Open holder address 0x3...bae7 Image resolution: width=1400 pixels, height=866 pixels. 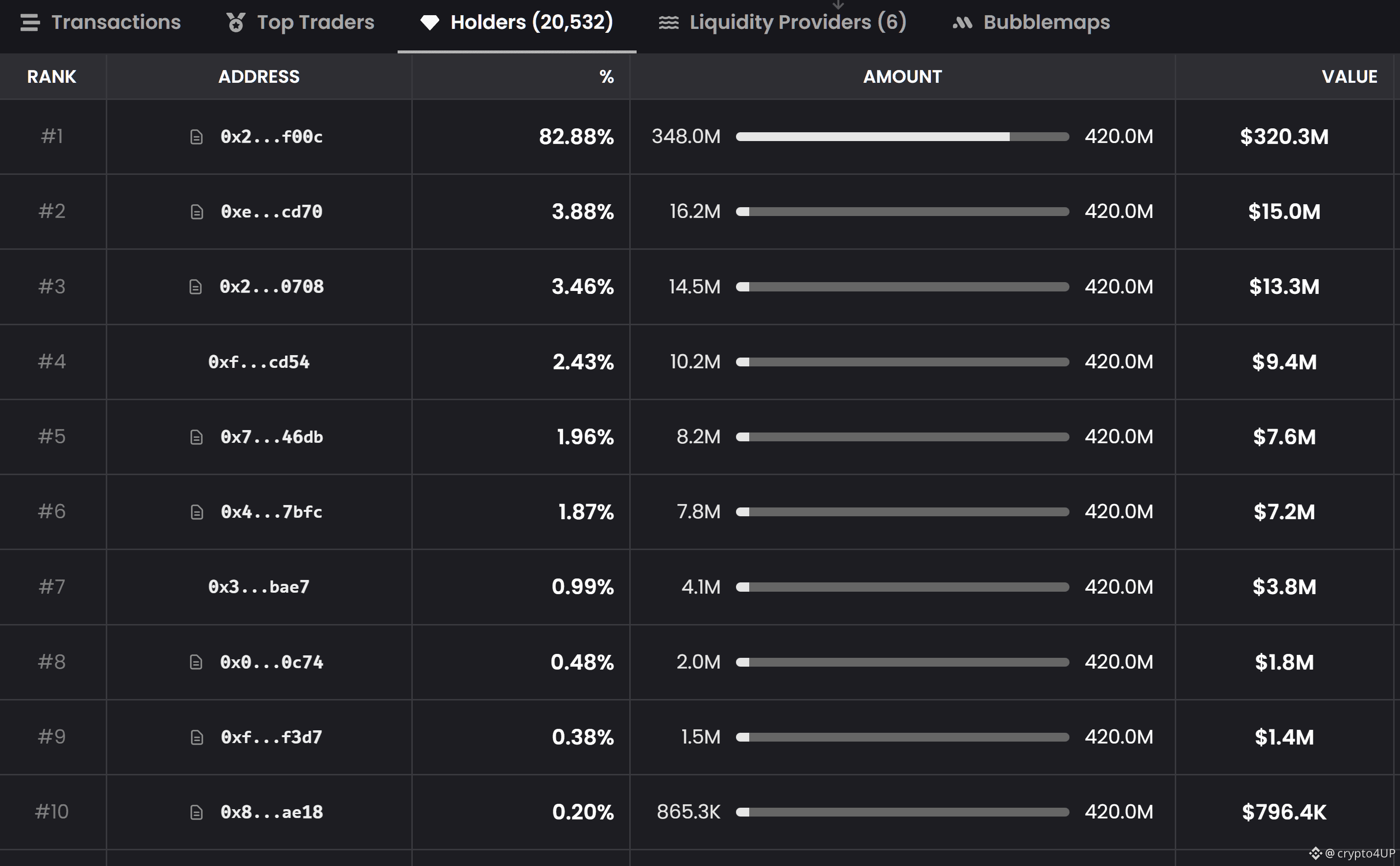coord(259,587)
